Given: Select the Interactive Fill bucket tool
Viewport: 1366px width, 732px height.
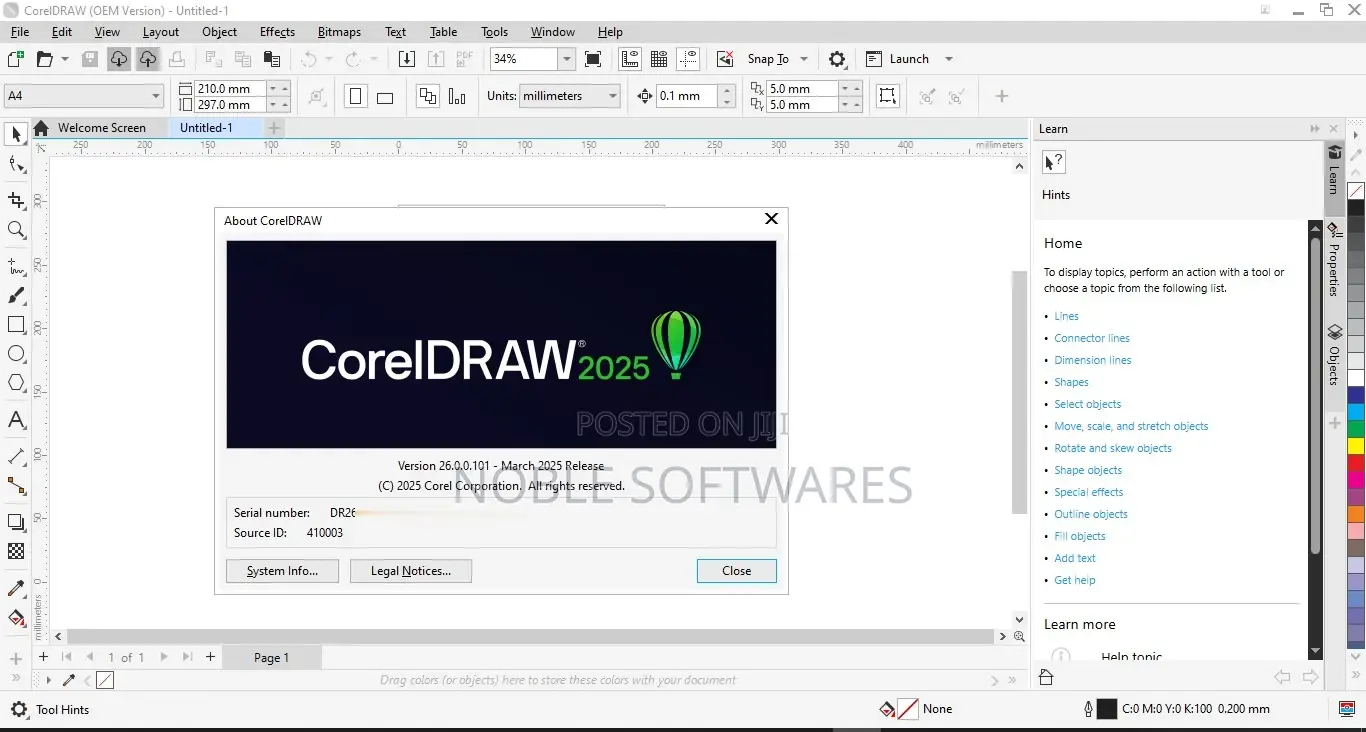Looking at the screenshot, I should [16, 617].
